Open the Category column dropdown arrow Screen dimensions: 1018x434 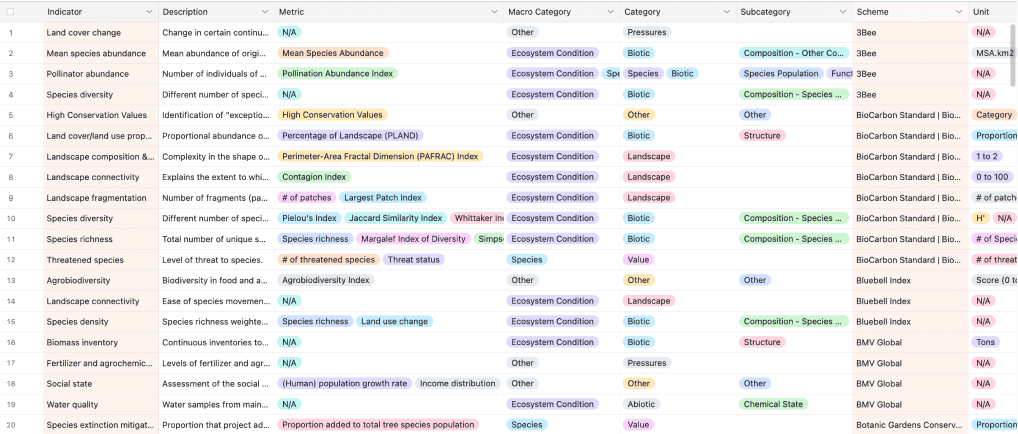[x=726, y=12]
